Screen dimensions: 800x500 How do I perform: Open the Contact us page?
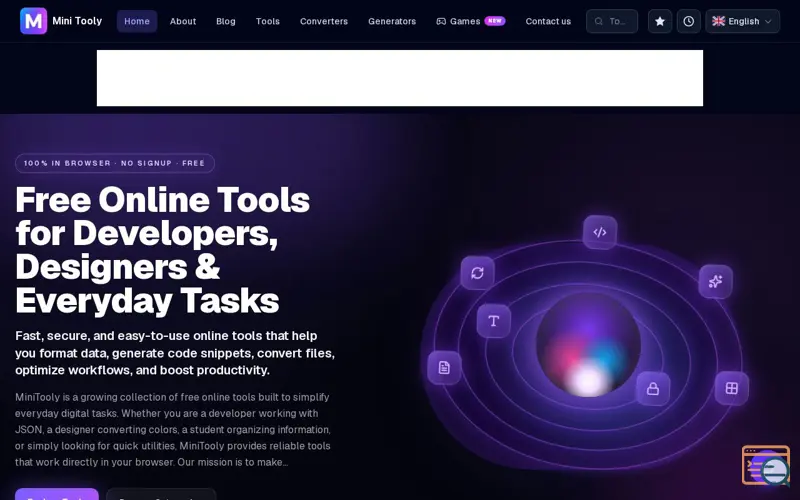548,21
